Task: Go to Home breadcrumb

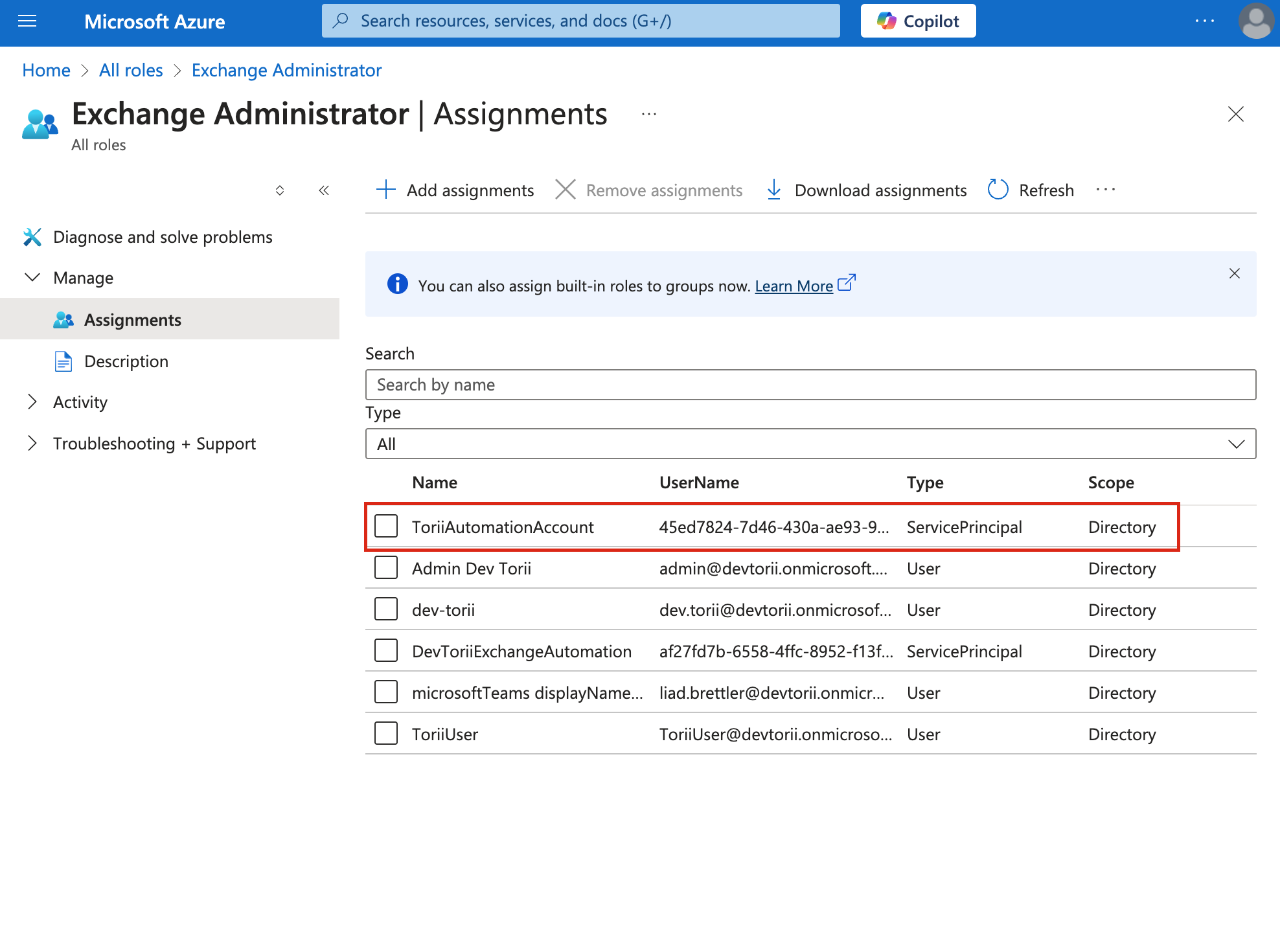Action: (x=46, y=70)
